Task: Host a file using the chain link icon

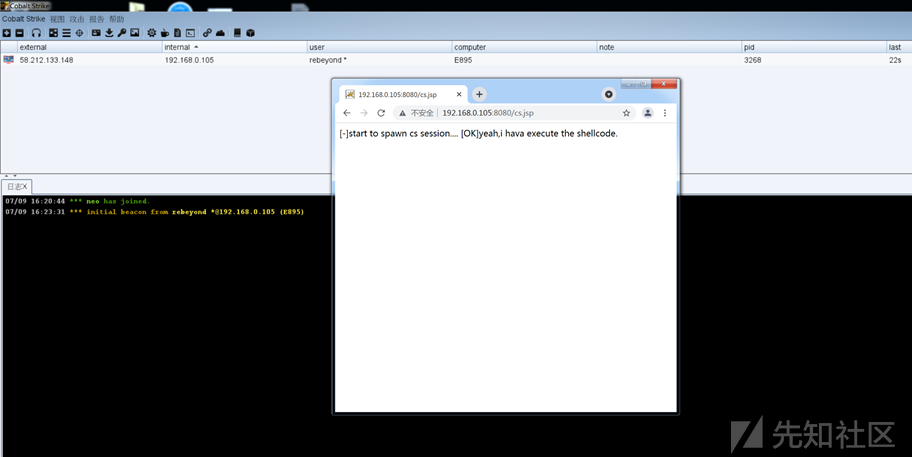Action: [207, 33]
